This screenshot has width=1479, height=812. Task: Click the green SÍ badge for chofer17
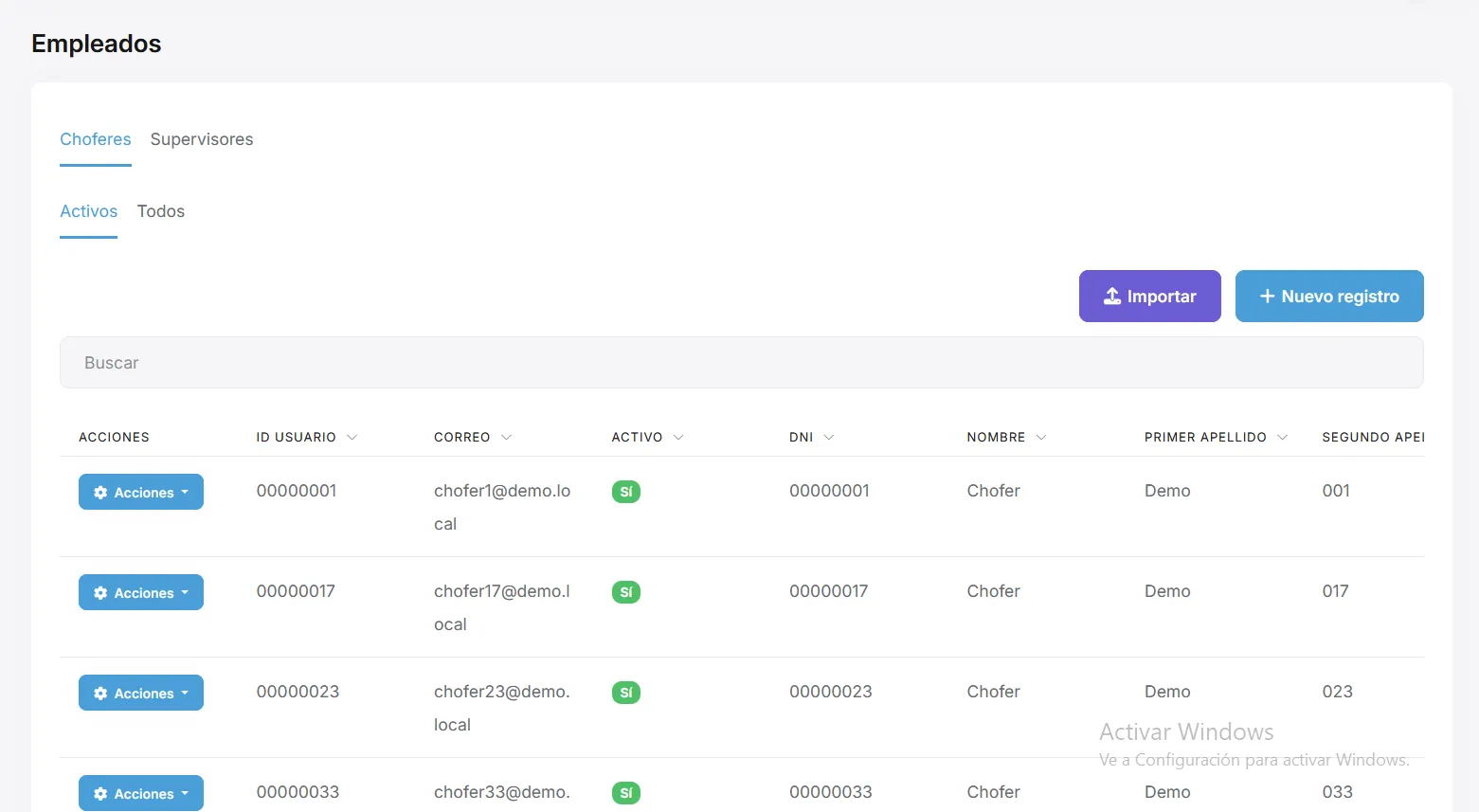pyautogui.click(x=626, y=592)
